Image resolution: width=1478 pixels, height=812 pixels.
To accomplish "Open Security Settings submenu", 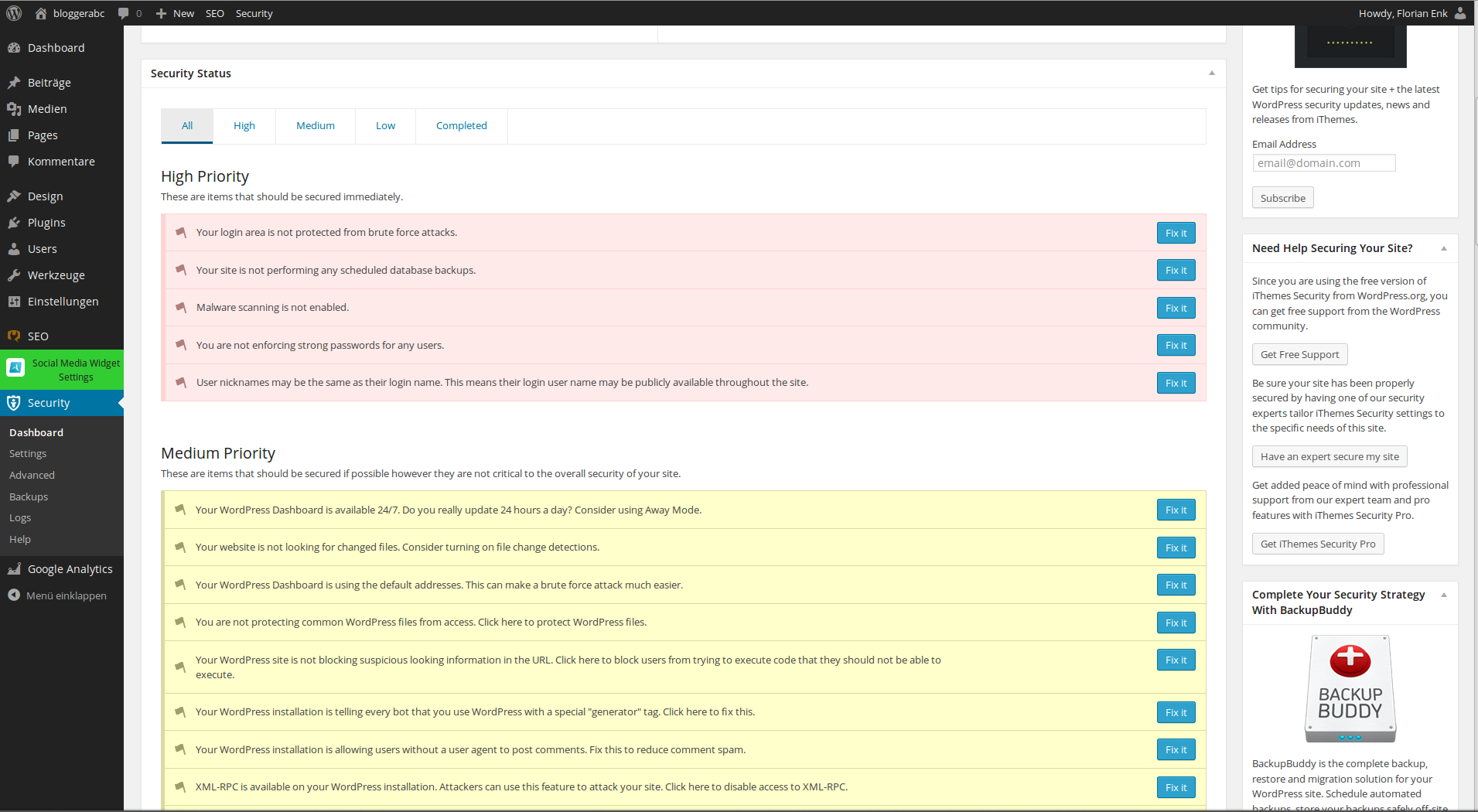I will pyautogui.click(x=28, y=454).
